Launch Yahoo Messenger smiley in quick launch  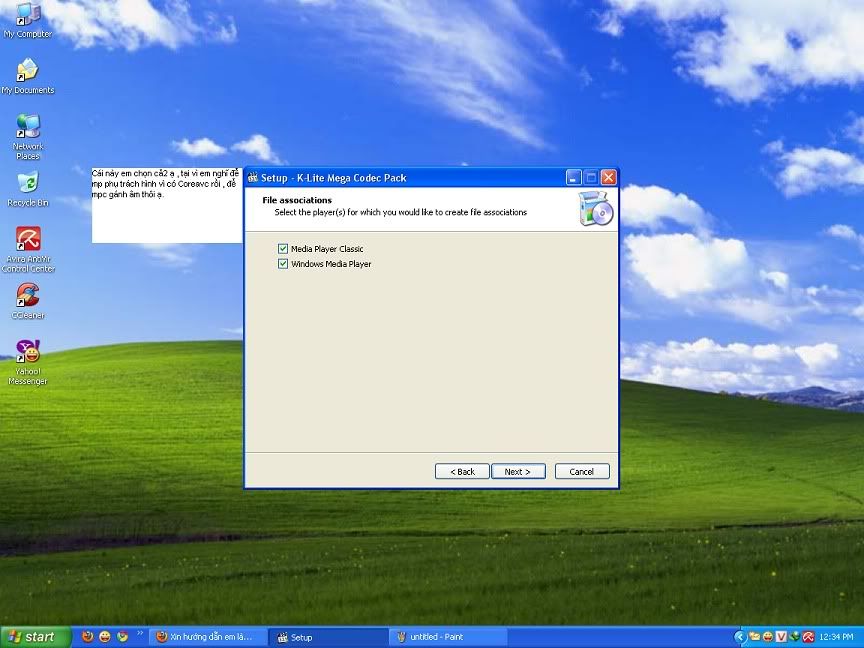point(105,636)
